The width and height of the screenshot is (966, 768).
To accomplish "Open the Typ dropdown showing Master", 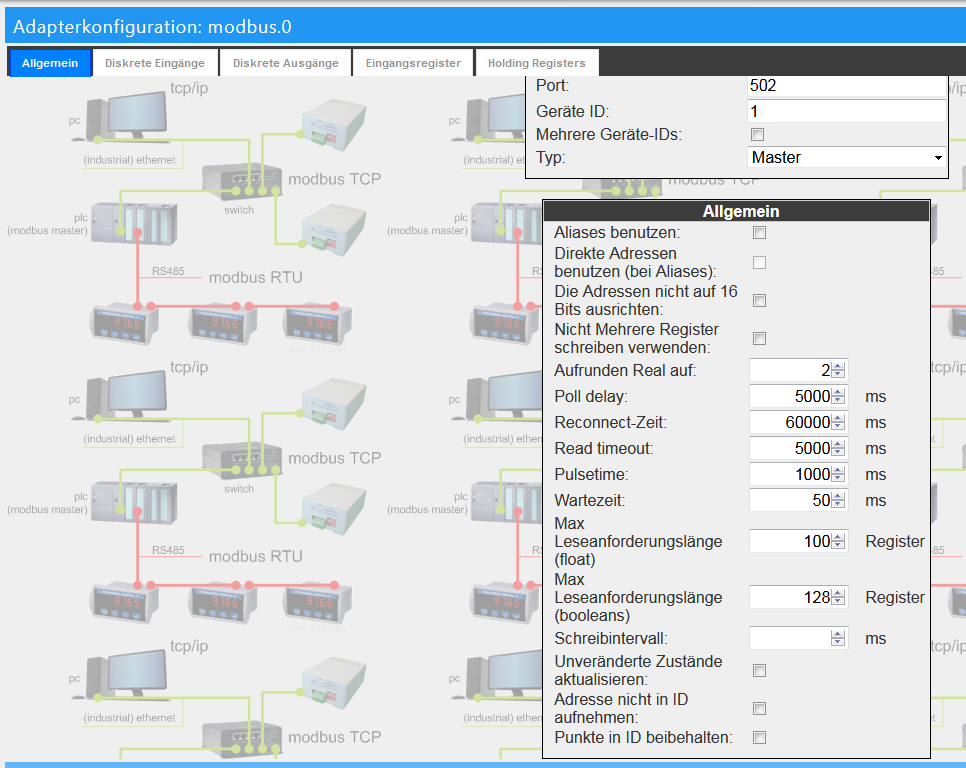I will [846, 157].
